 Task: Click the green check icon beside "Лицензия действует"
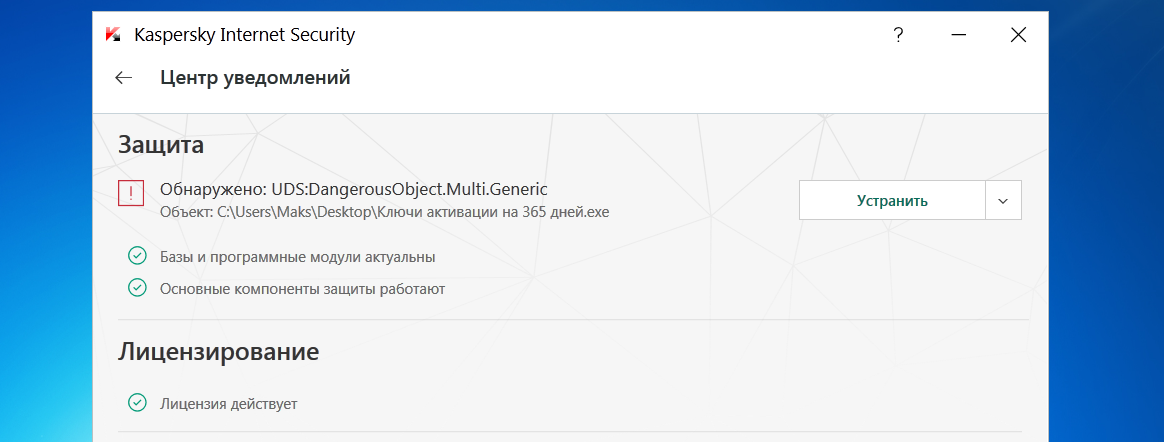pyautogui.click(x=137, y=403)
